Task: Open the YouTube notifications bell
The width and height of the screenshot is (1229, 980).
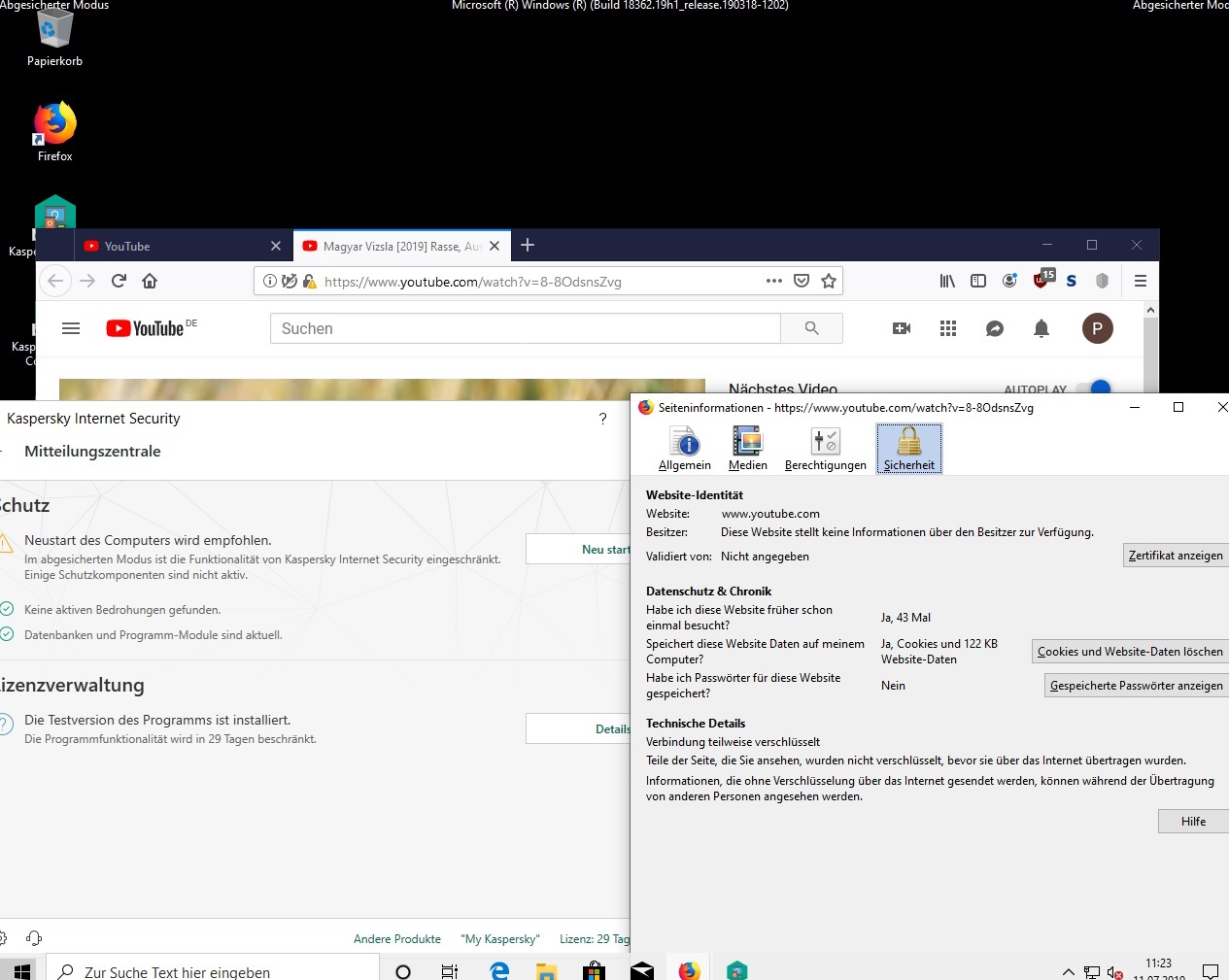Action: click(1041, 328)
